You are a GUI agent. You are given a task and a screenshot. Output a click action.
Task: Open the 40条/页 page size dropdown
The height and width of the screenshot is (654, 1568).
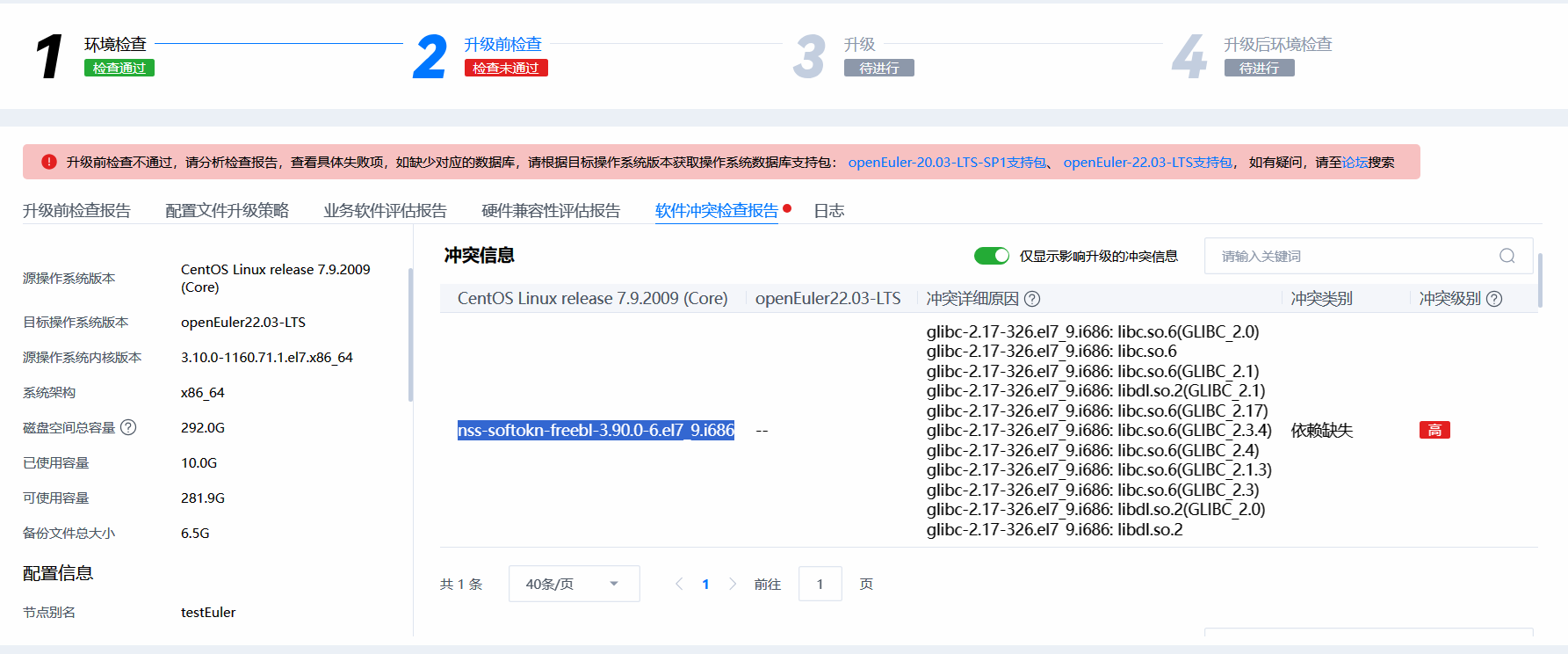point(574,584)
